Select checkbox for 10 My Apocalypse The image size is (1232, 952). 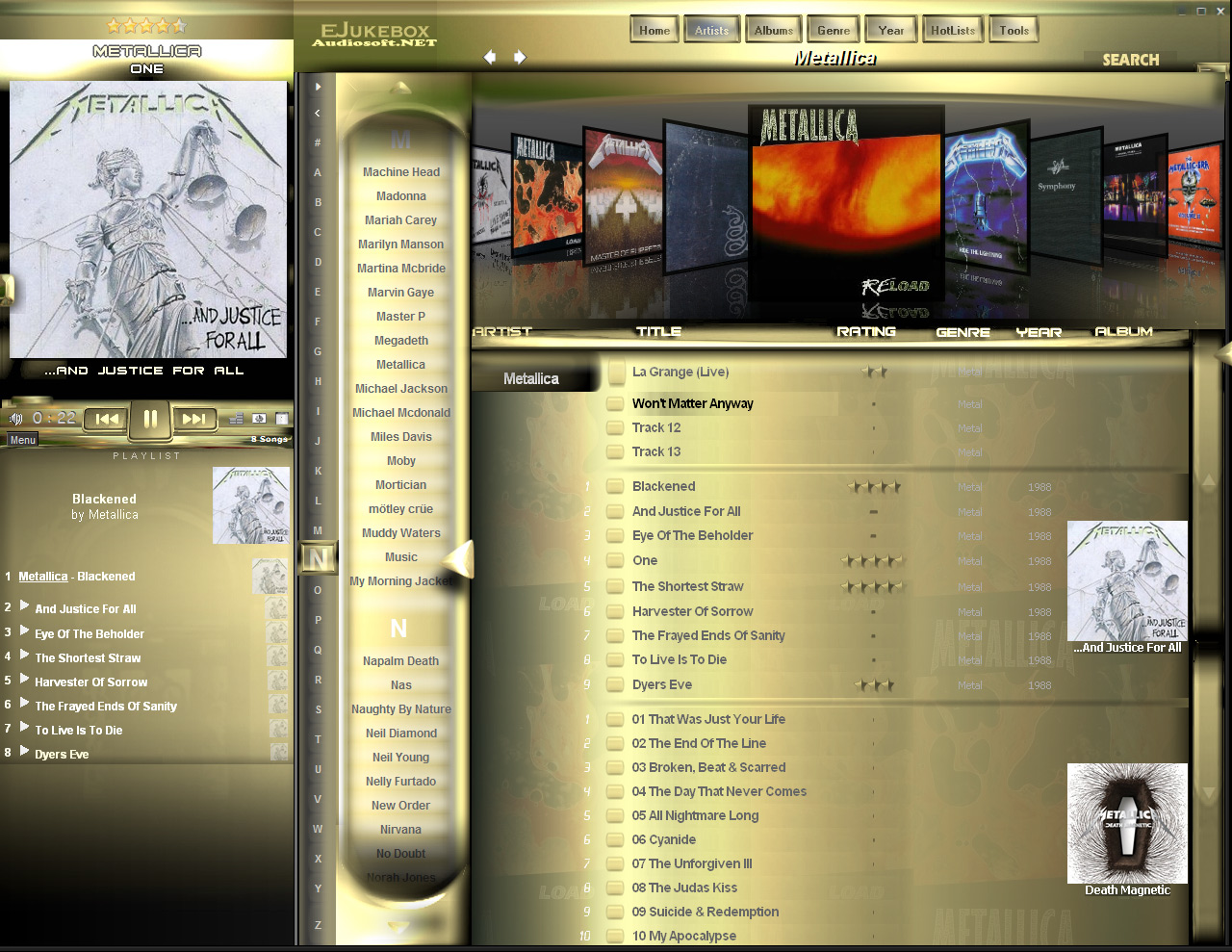[616, 937]
